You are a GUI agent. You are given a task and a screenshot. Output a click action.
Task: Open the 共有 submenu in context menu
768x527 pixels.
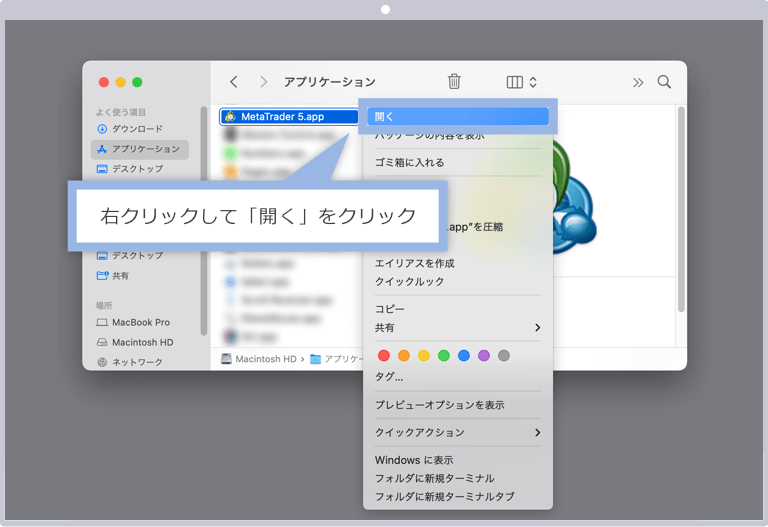(x=457, y=328)
